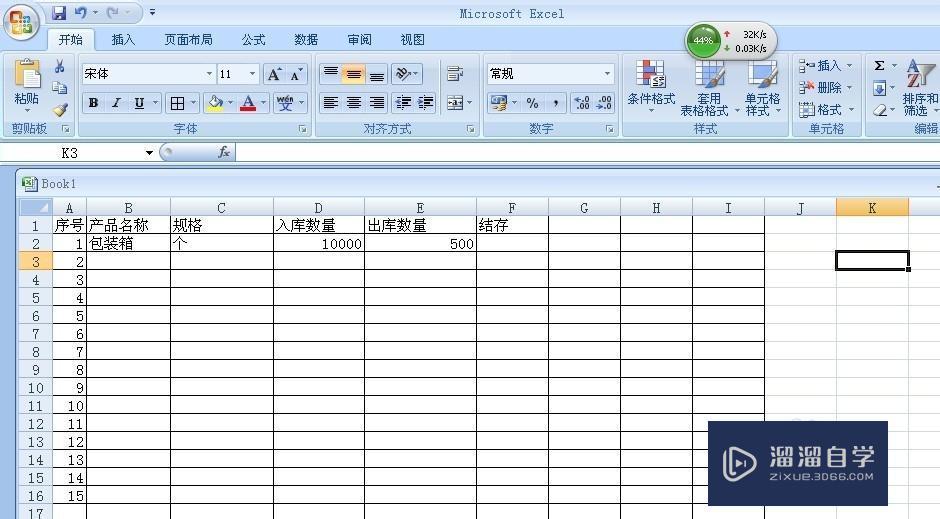The height and width of the screenshot is (519, 940).
Task: Expand the font size 11 dropdown
Action: (x=252, y=74)
